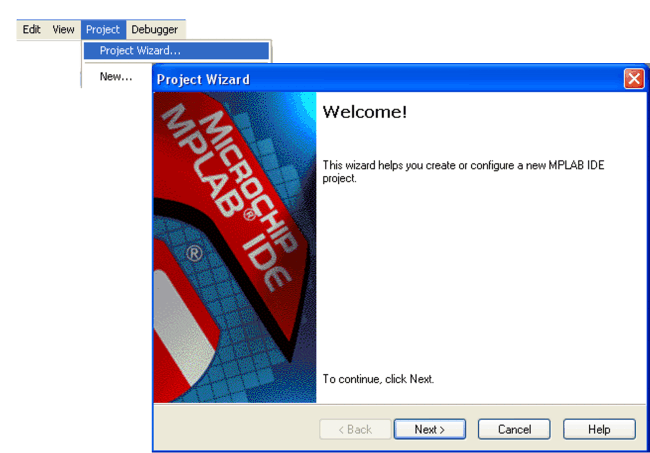Open the View menu
The image size is (650, 453).
pyautogui.click(x=63, y=29)
